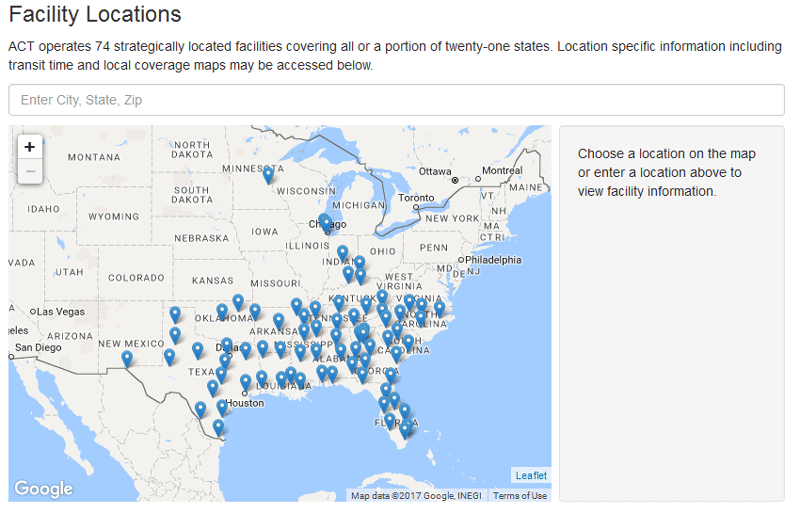
Task: Click the San Diego city label
Action: (35, 348)
